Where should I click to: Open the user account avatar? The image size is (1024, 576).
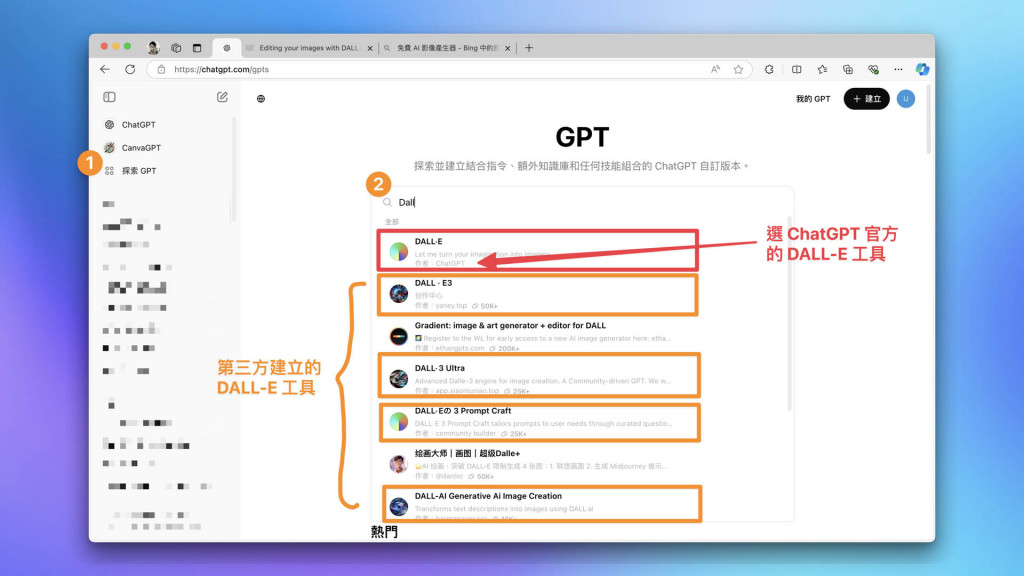point(906,99)
